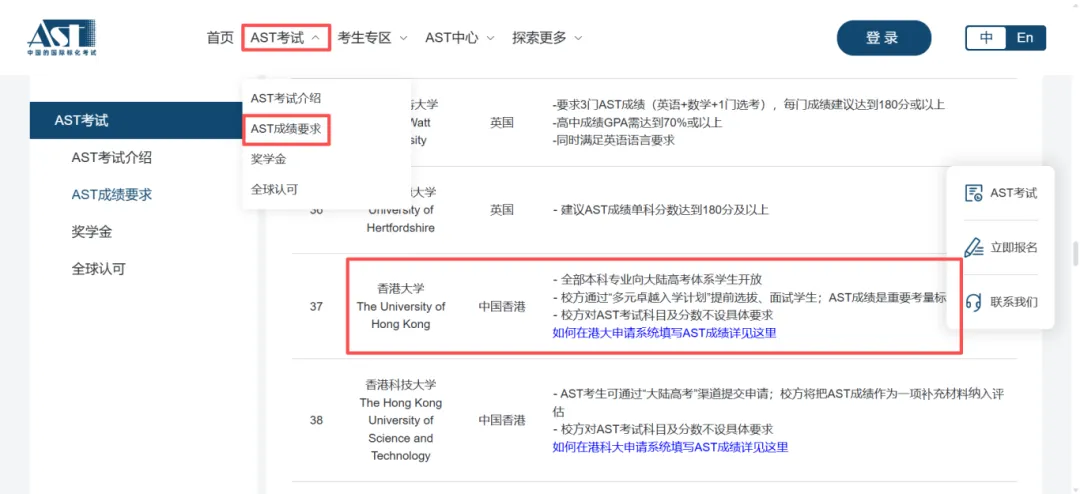Select 奖学金 in the dropdown menu
The width and height of the screenshot is (1080, 494).
click(269, 159)
